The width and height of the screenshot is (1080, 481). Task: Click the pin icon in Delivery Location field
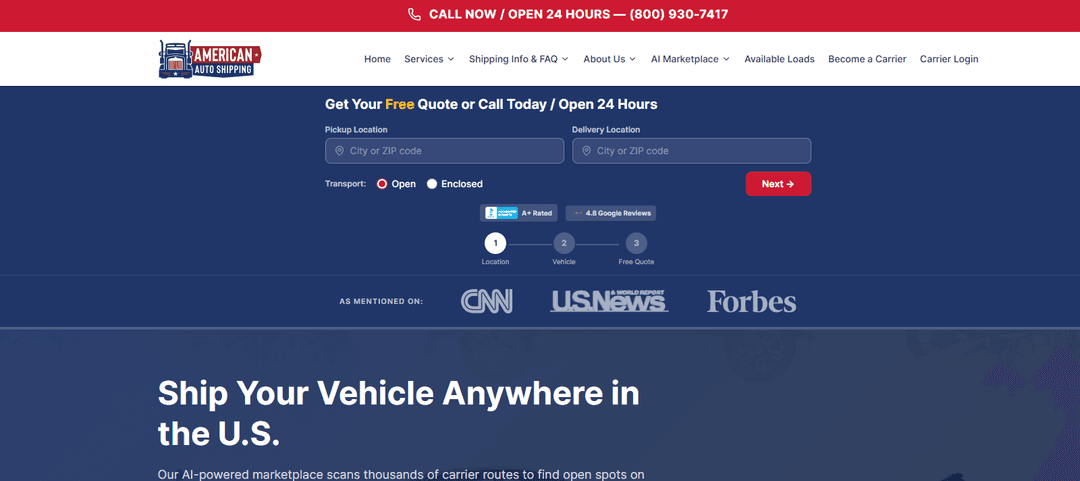pos(586,151)
